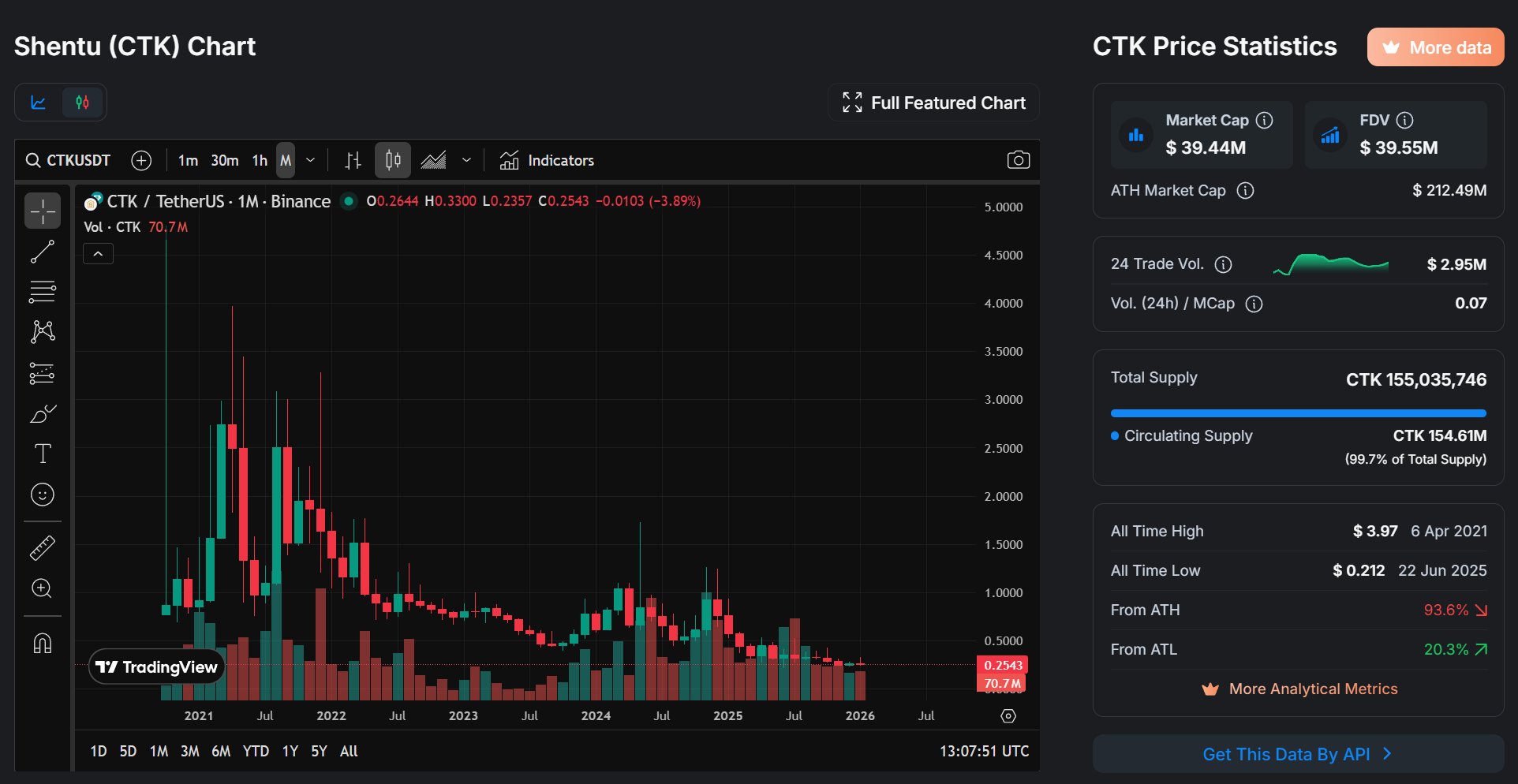Switch to line chart view
The width and height of the screenshot is (1518, 784).
click(39, 103)
